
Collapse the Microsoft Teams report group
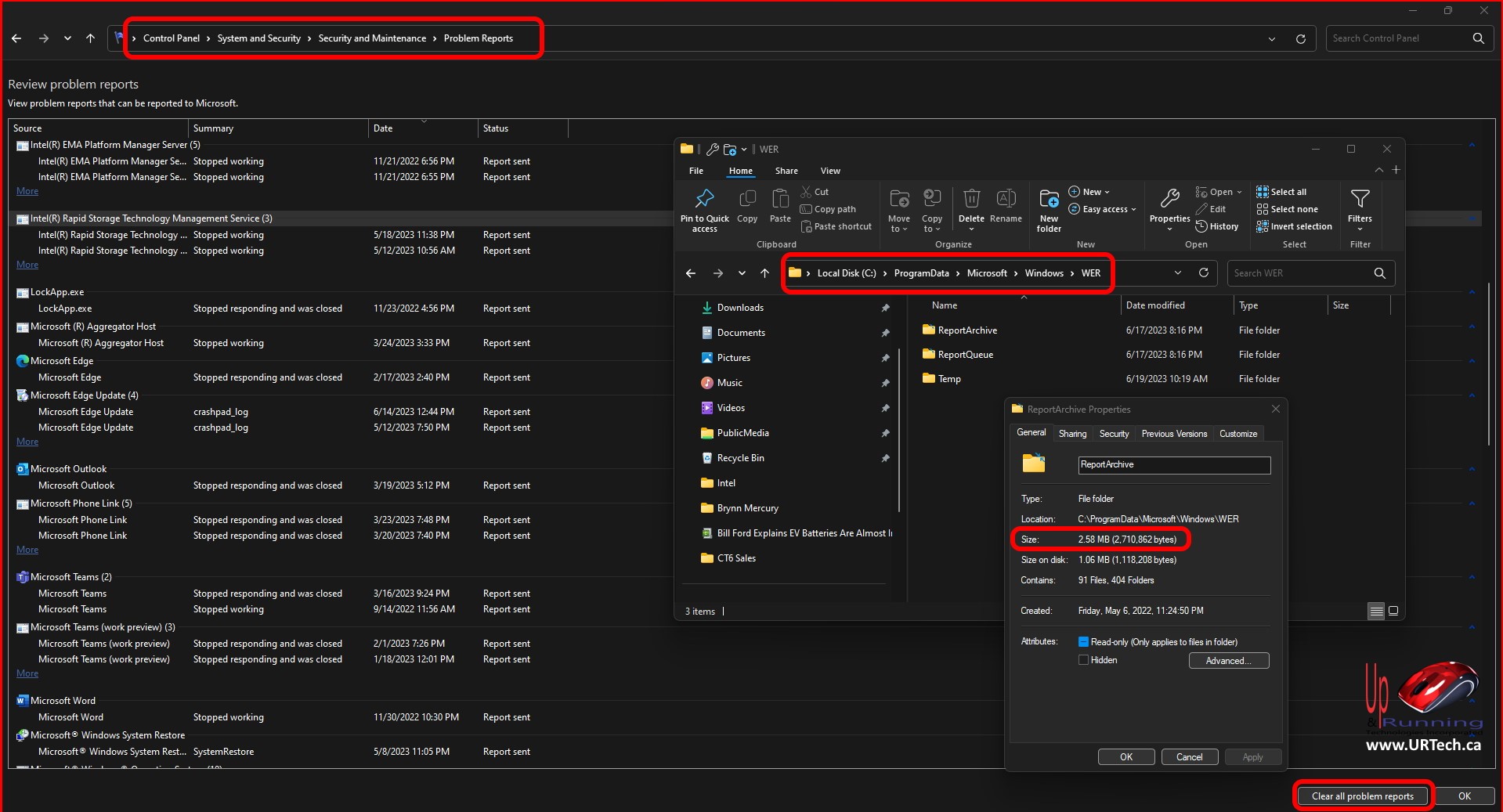click(1472, 578)
